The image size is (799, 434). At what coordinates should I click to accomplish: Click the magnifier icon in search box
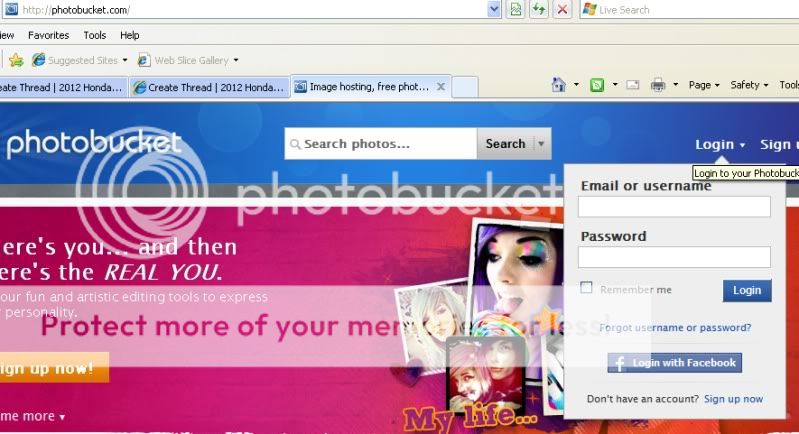[x=295, y=144]
